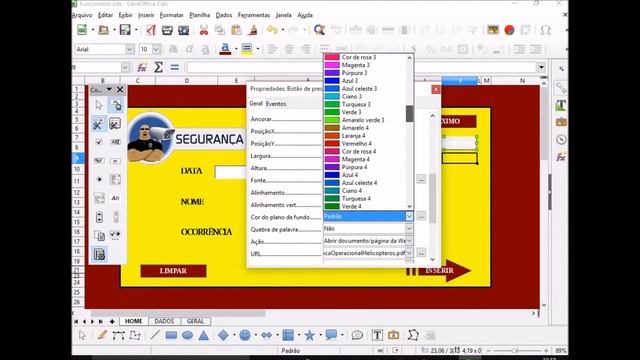Switch to the DADOS sheet tab
This screenshot has width=640, height=360.
tap(164, 321)
